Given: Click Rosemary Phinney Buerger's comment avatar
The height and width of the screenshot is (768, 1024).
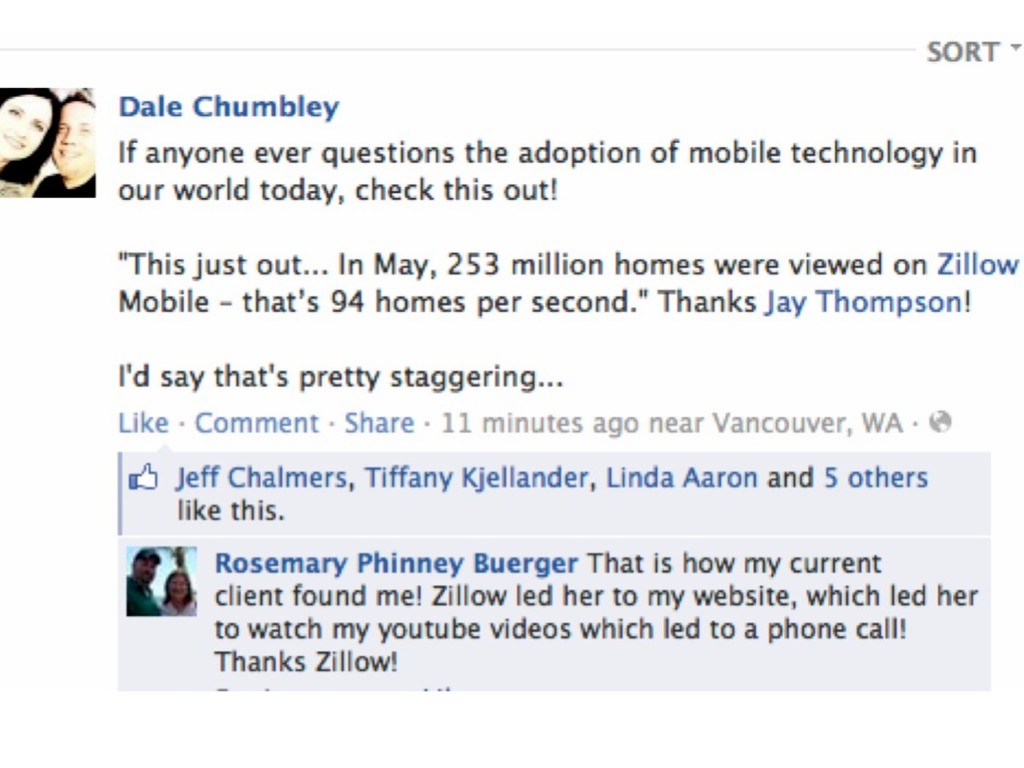Looking at the screenshot, I should tap(161, 582).
